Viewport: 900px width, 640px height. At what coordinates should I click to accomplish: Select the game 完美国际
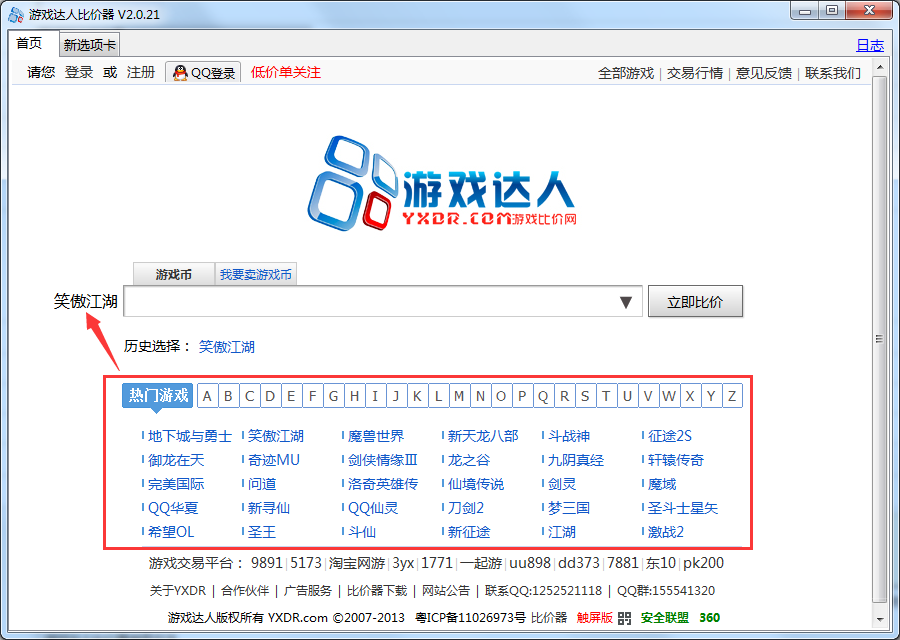[176, 484]
